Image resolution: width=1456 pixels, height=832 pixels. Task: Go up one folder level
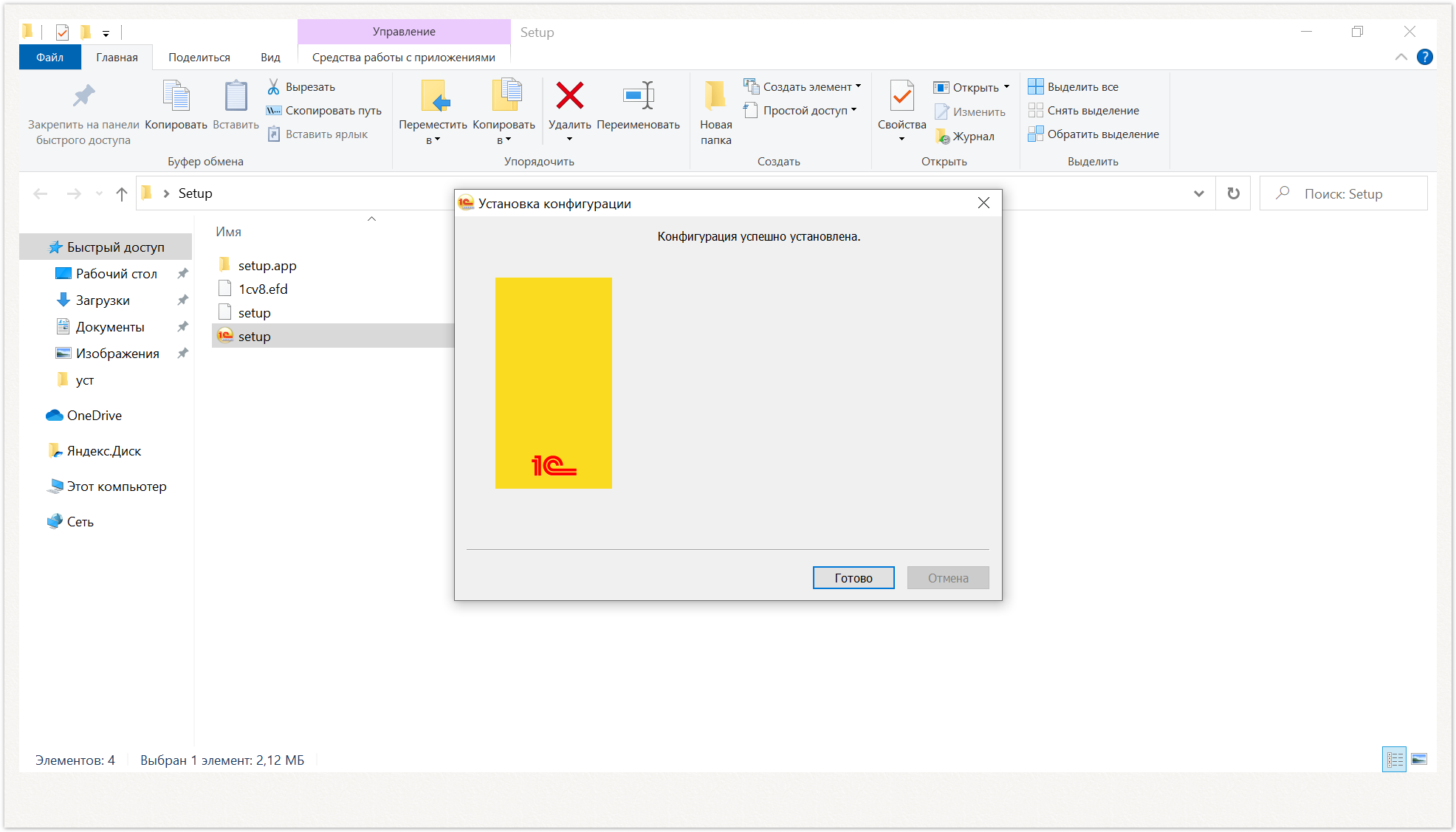click(x=122, y=193)
